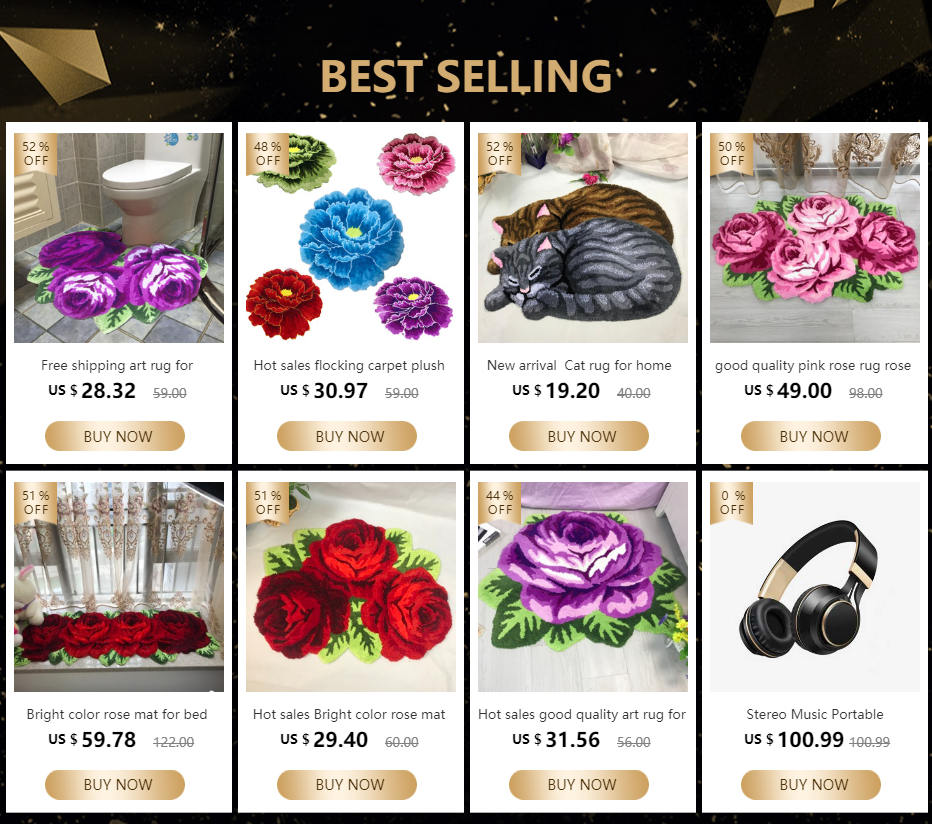View the colorful peony flocking carpet photo
Viewport: 932px width, 824px height.
[351, 238]
